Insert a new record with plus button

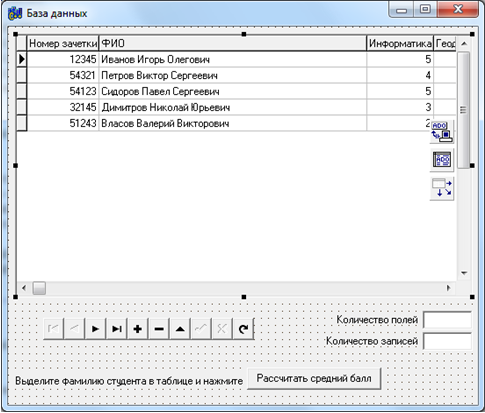[x=138, y=329]
